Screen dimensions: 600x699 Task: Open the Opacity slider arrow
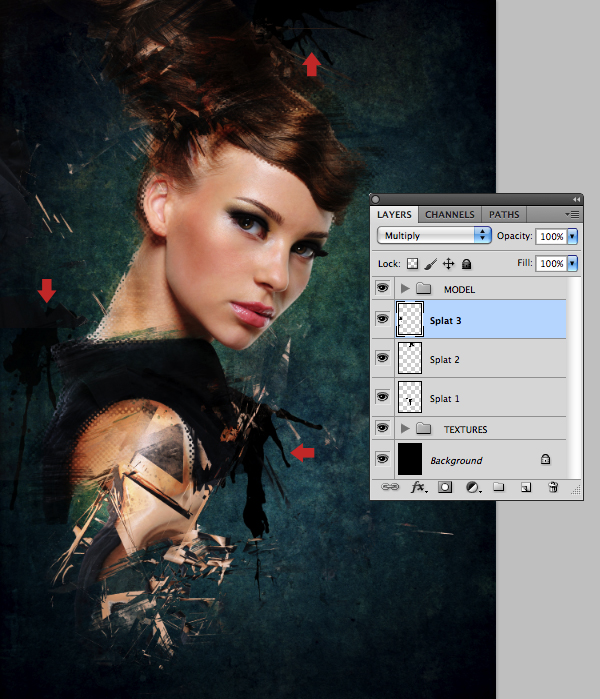pos(572,236)
